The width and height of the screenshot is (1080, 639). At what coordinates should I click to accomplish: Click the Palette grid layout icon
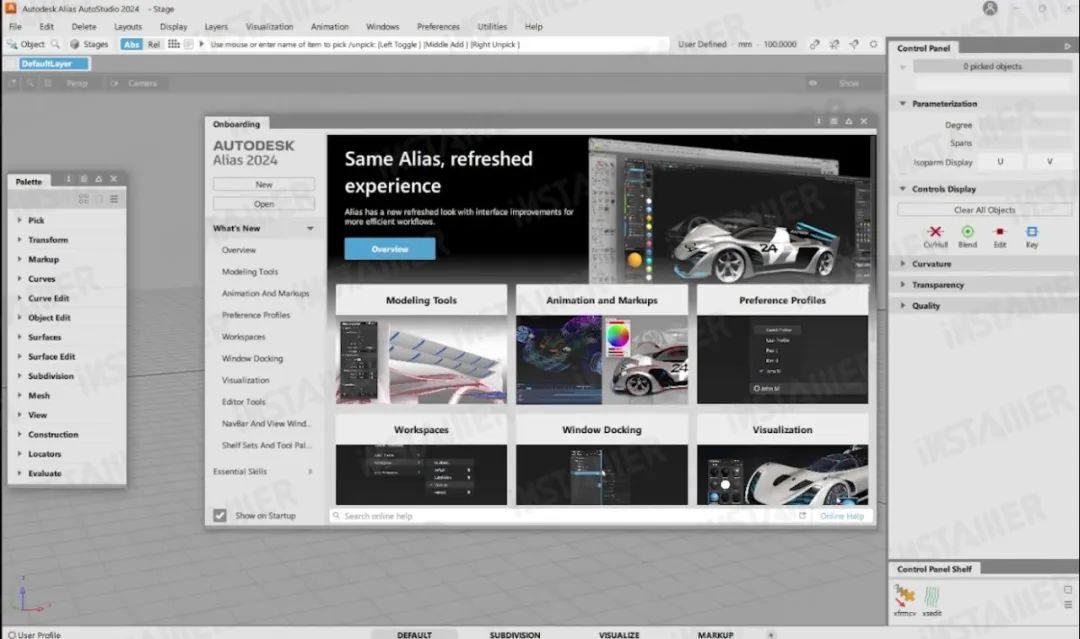coord(83,199)
